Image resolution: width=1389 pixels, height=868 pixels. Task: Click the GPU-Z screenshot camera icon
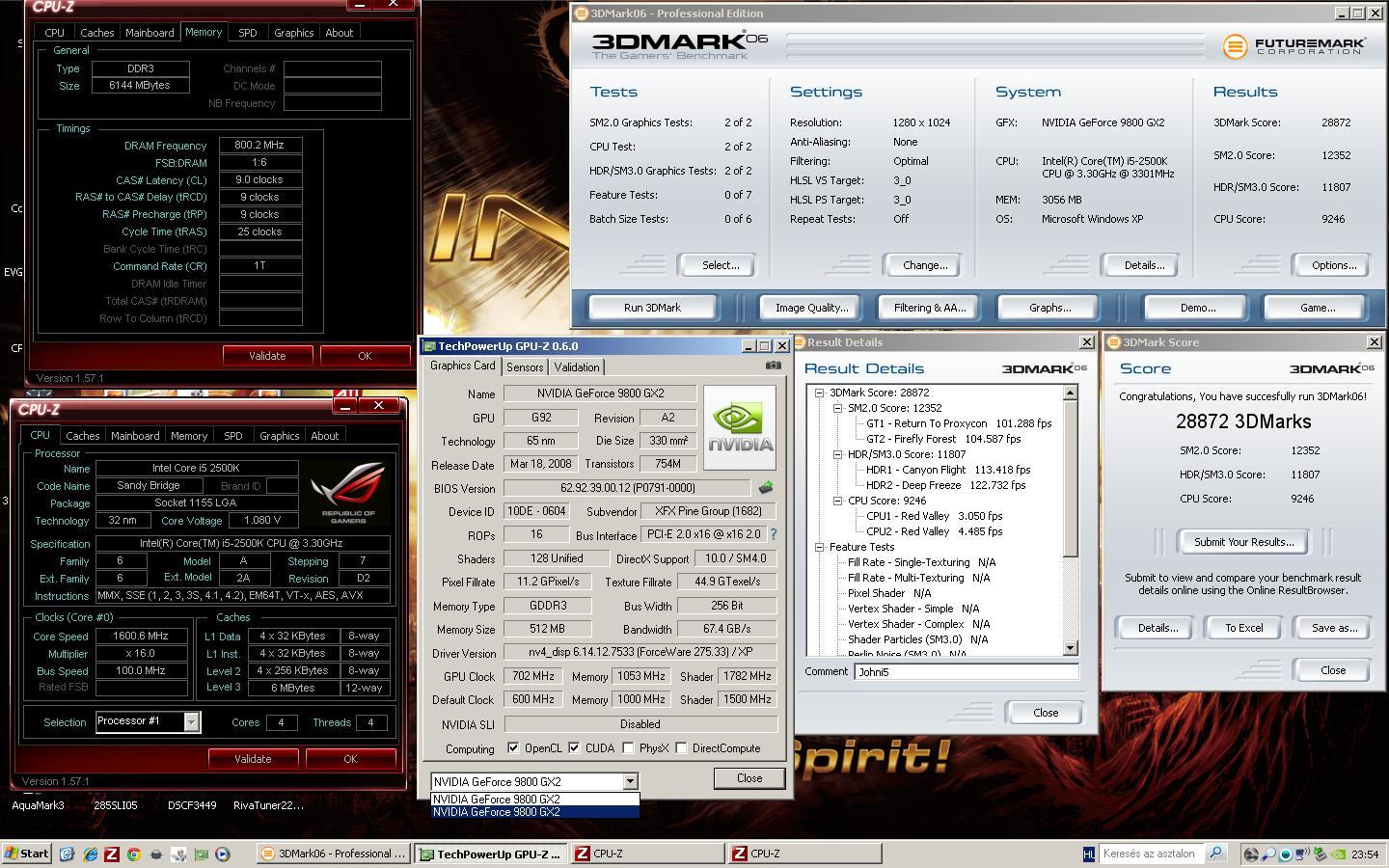point(774,366)
